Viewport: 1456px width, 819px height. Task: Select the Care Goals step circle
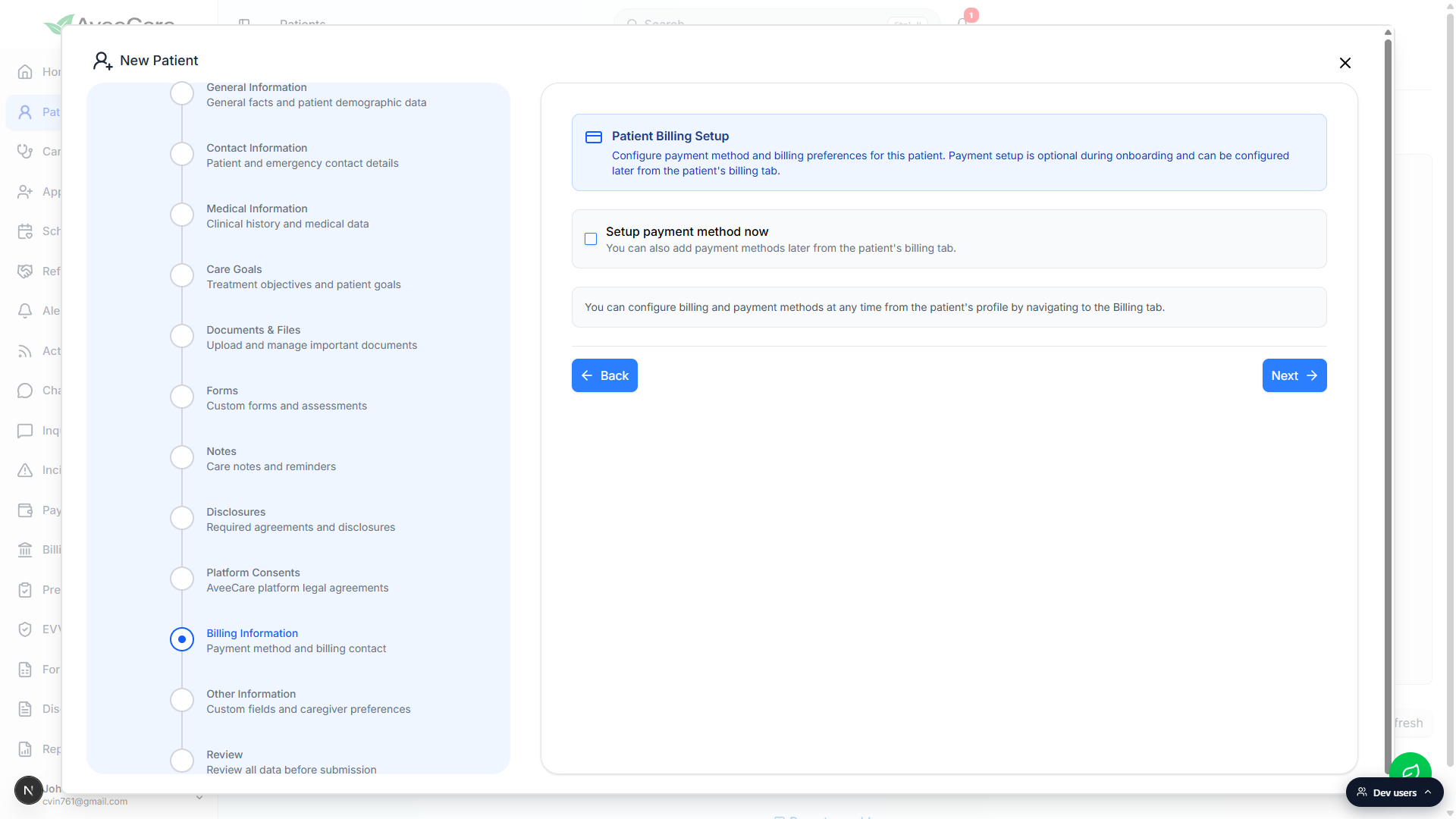pos(182,275)
